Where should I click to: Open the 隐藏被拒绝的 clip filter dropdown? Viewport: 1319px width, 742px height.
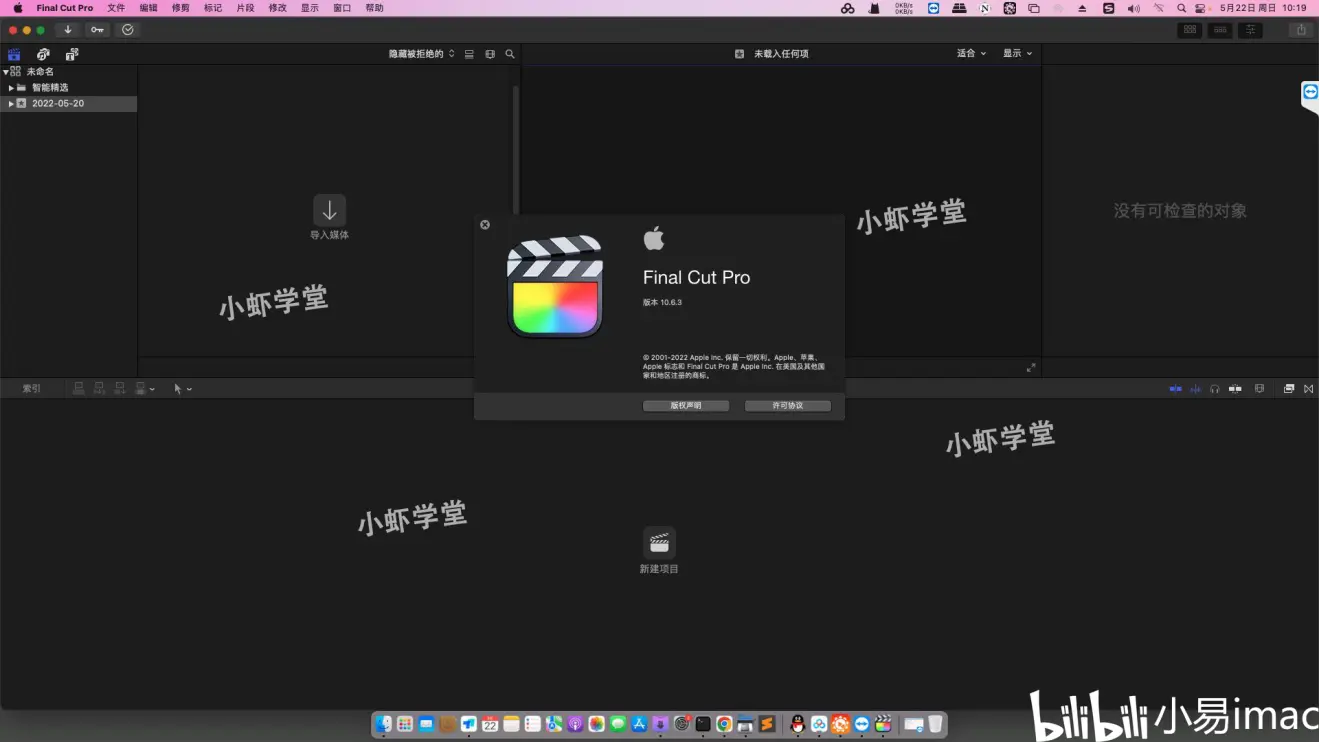tap(422, 54)
